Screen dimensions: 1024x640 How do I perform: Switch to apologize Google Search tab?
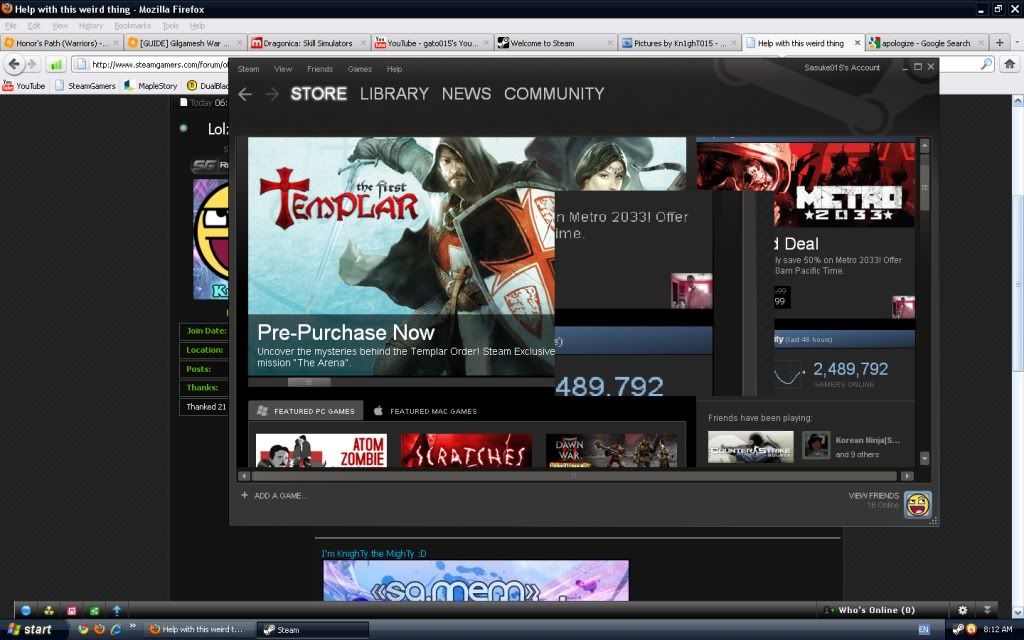click(x=927, y=43)
